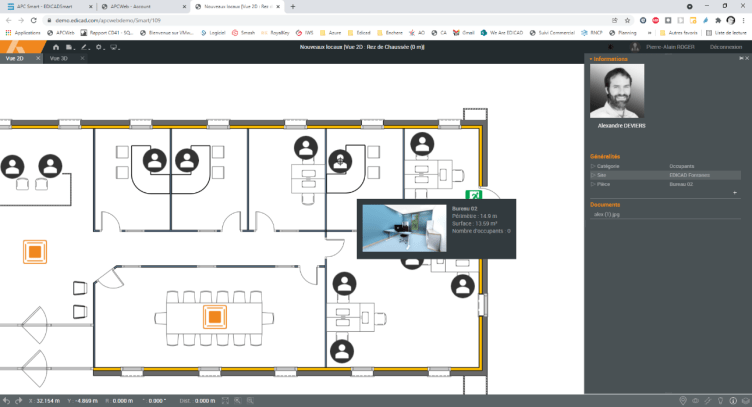
Task: Click the Redo arrow in status bar
Action: coord(19,401)
